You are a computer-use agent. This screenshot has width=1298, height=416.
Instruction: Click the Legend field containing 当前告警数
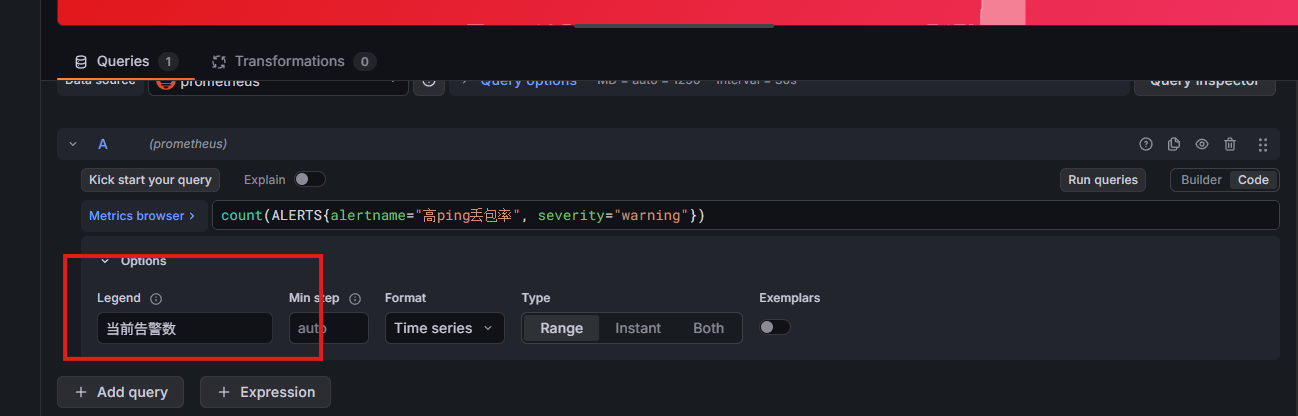[x=184, y=328]
